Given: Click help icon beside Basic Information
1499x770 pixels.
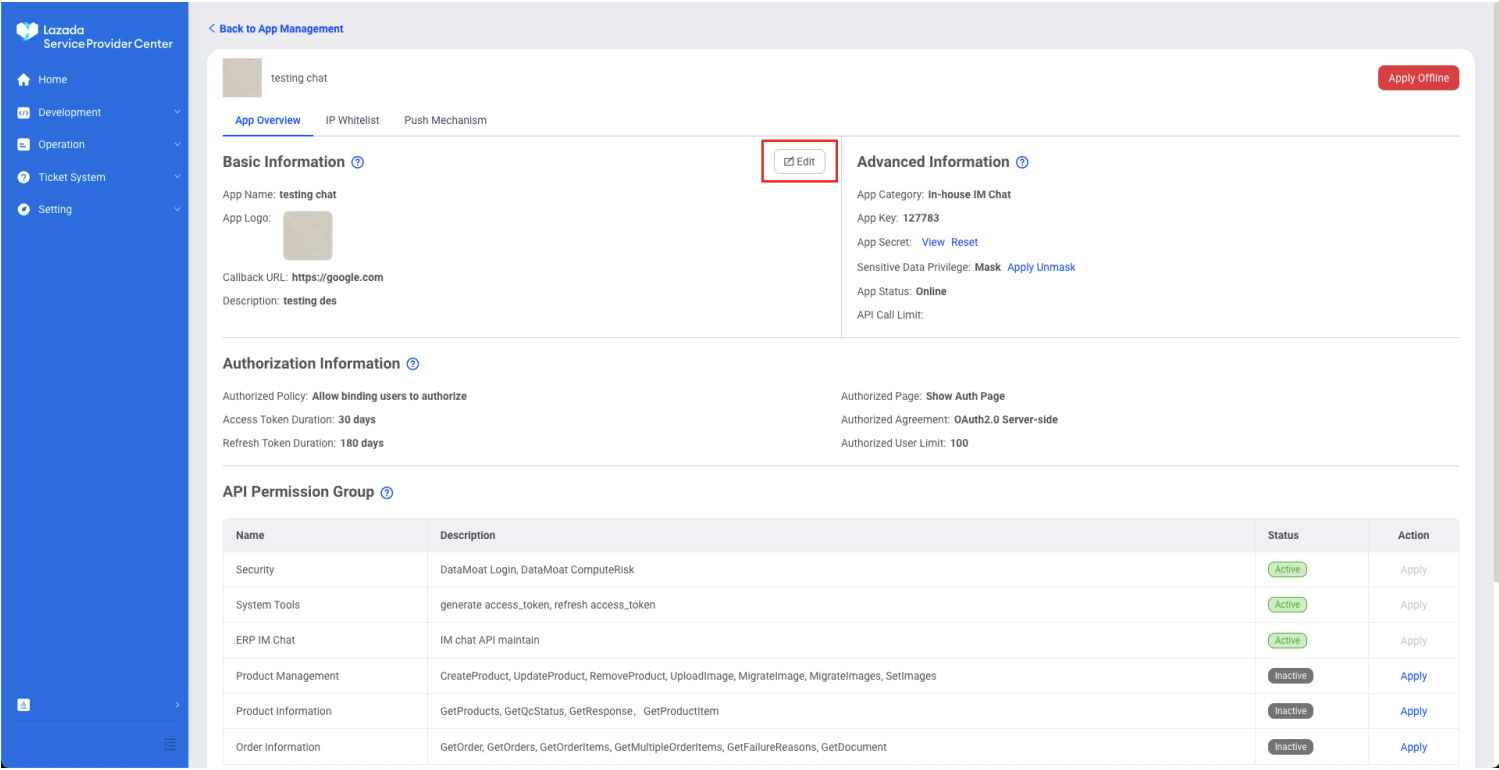Looking at the screenshot, I should point(358,162).
